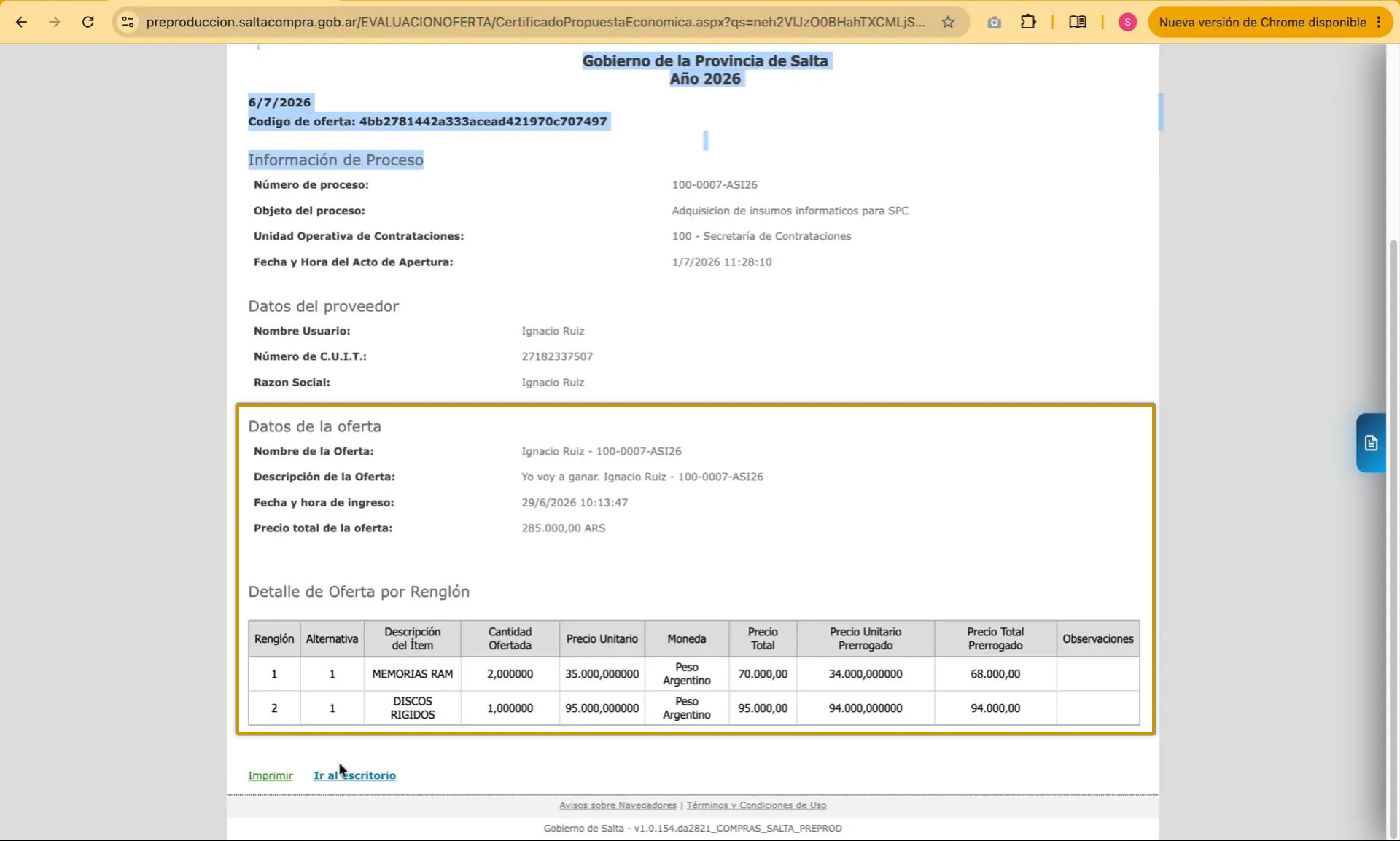Click the opening date 1/7/2026 11:28:10
Viewport: 1400px width, 841px height.
click(722, 262)
